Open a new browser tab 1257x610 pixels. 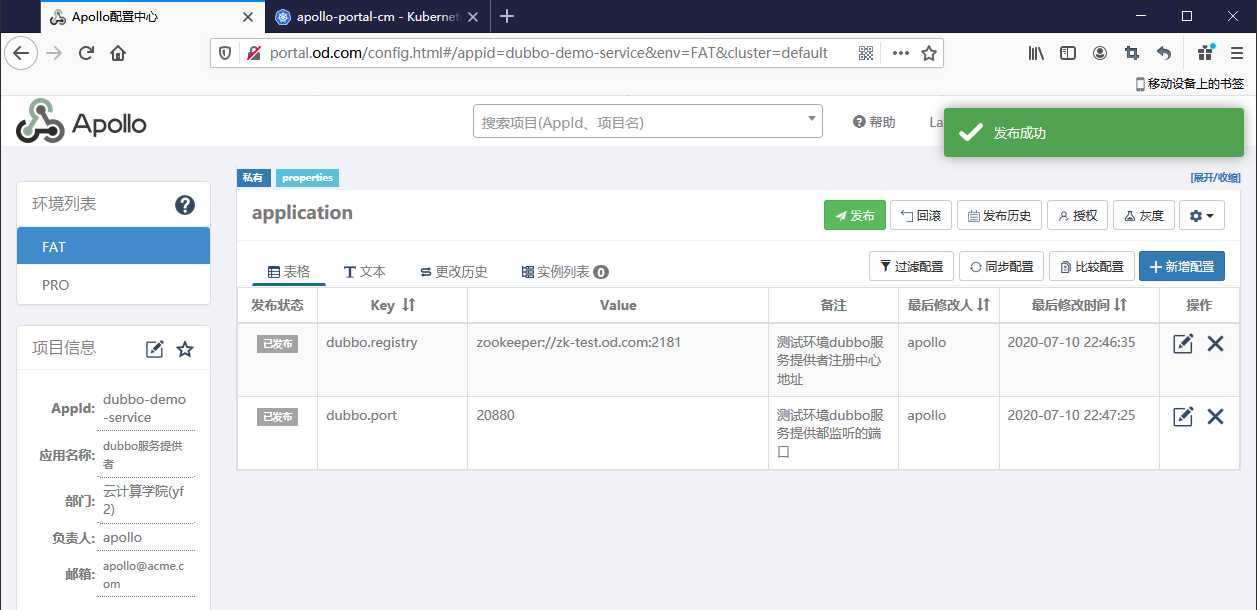tap(507, 17)
